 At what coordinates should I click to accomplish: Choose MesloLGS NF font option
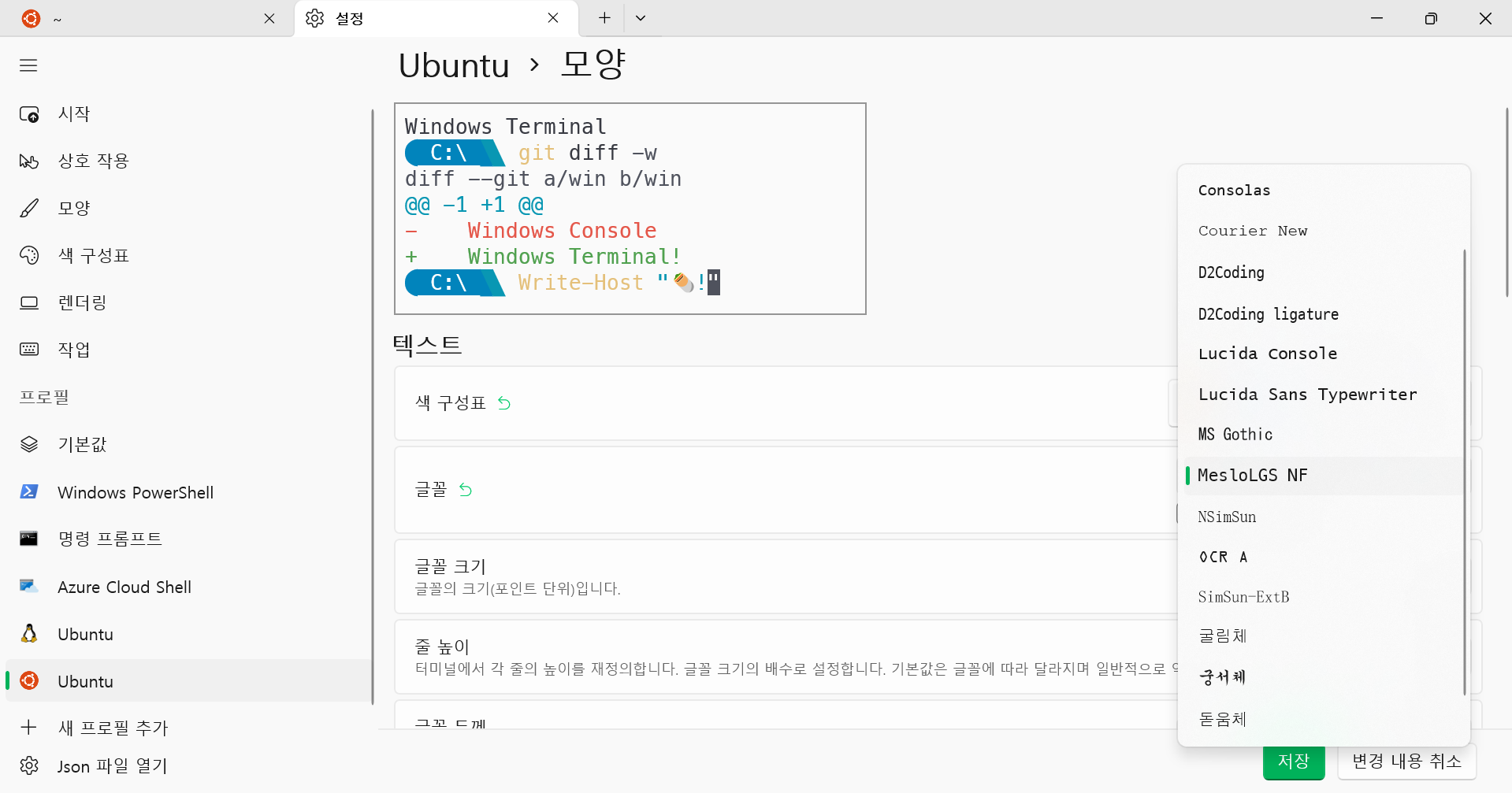click(1324, 476)
